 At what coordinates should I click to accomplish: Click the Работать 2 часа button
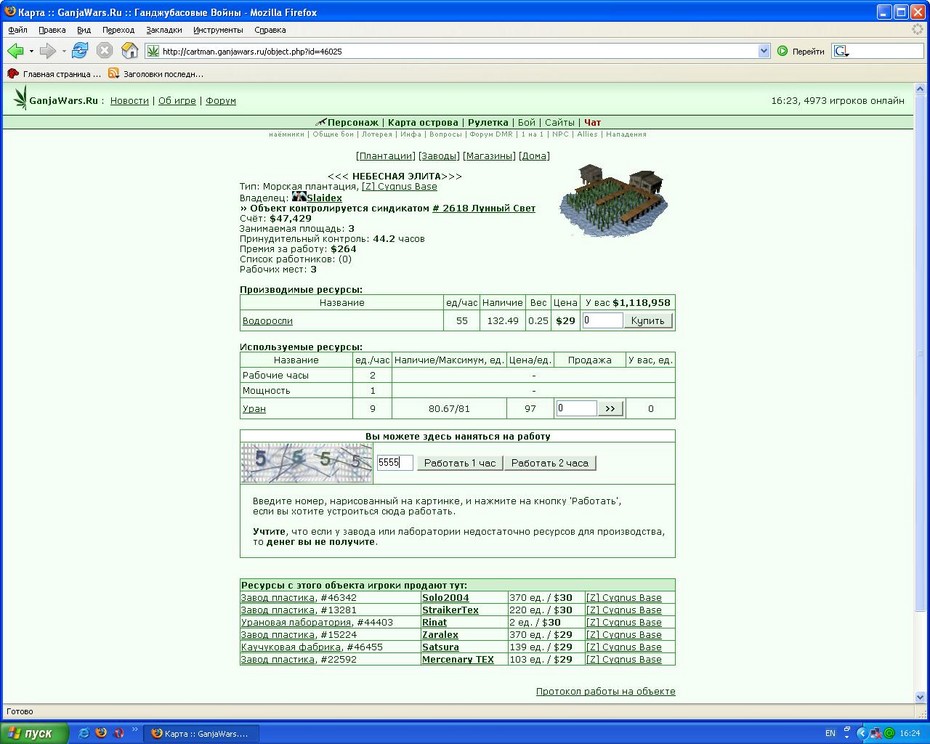(550, 463)
